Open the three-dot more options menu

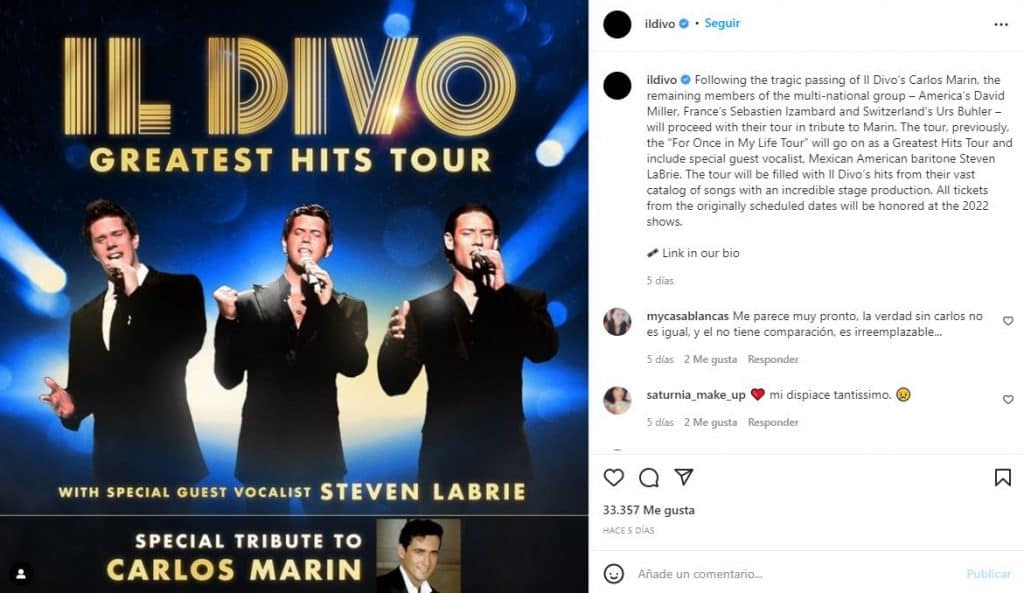[1000, 24]
